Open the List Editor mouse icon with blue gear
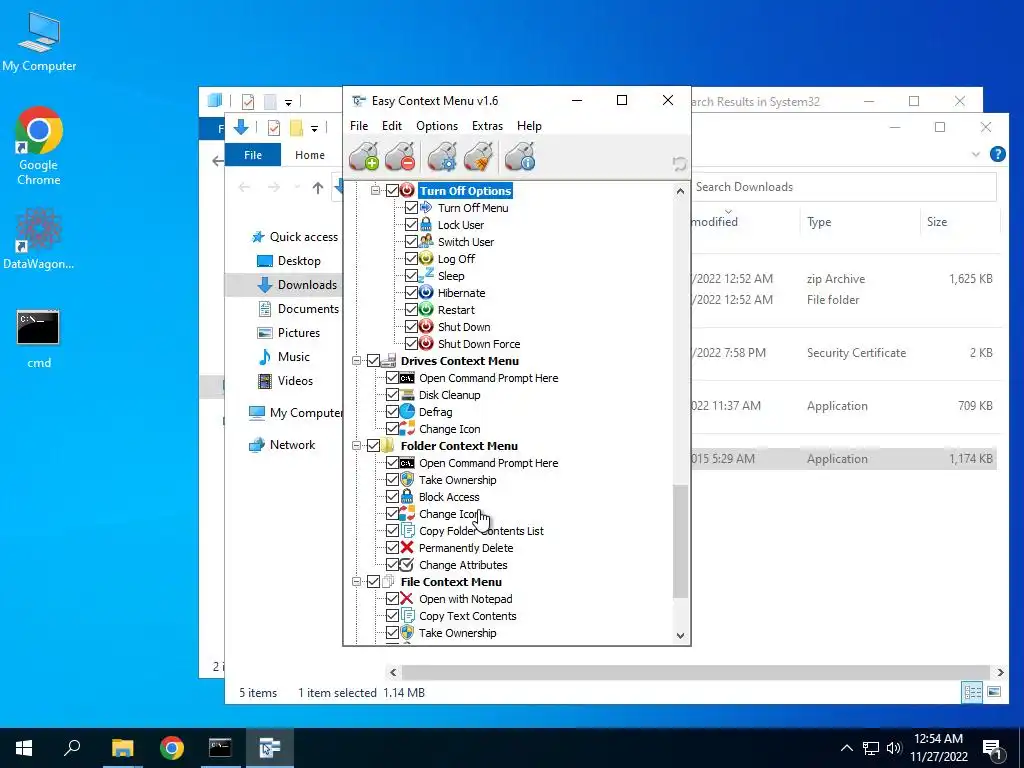Viewport: 1024px width, 768px height. pos(442,157)
